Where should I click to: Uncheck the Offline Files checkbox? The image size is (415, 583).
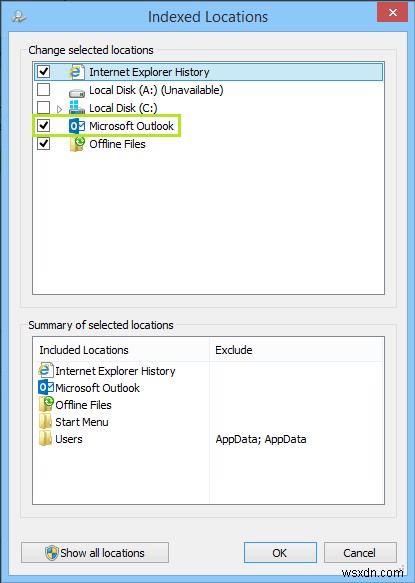[x=44, y=144]
